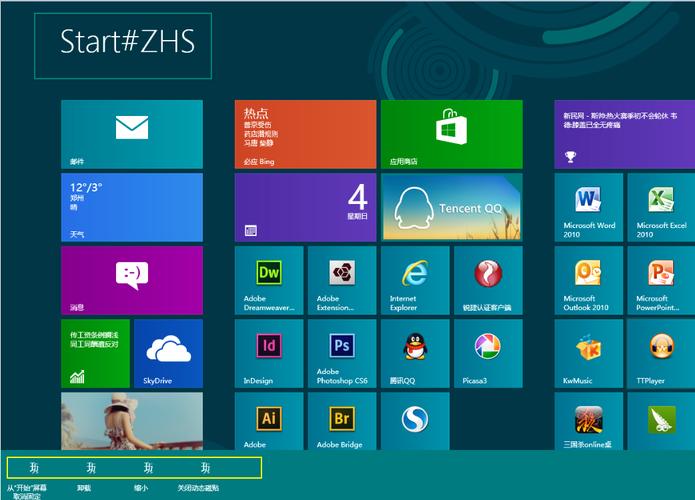695x500 pixels.
Task: Launch KwMusic player
Action: (589, 354)
